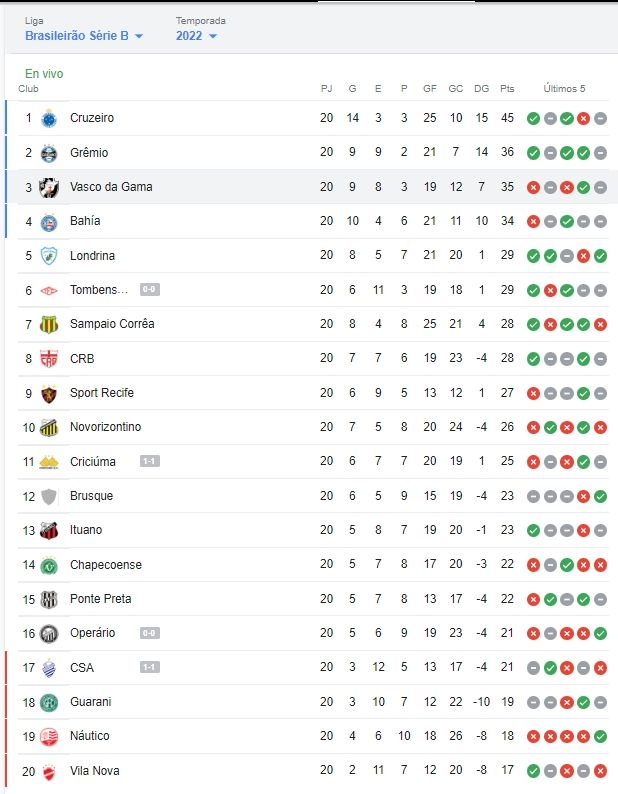Viewport: 618px width, 794px height.
Task: Click Náutico's green win result icon
Action: point(600,736)
